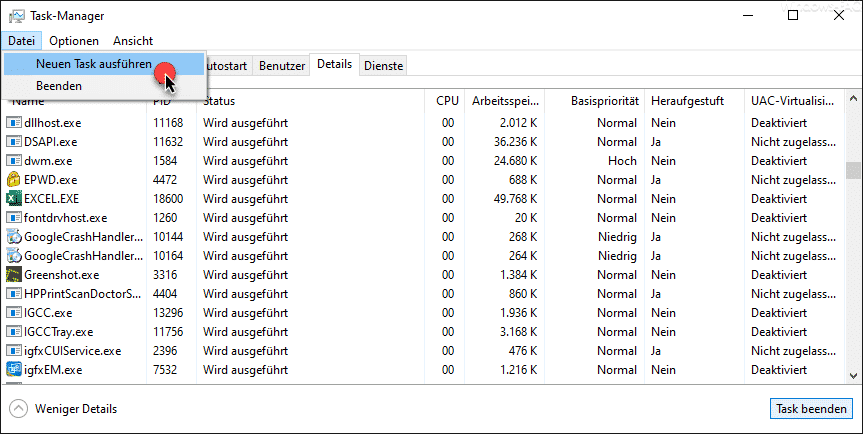Collapse view with Weniger Details arrow
Viewport: 863px width, 434px height.
click(x=19, y=409)
